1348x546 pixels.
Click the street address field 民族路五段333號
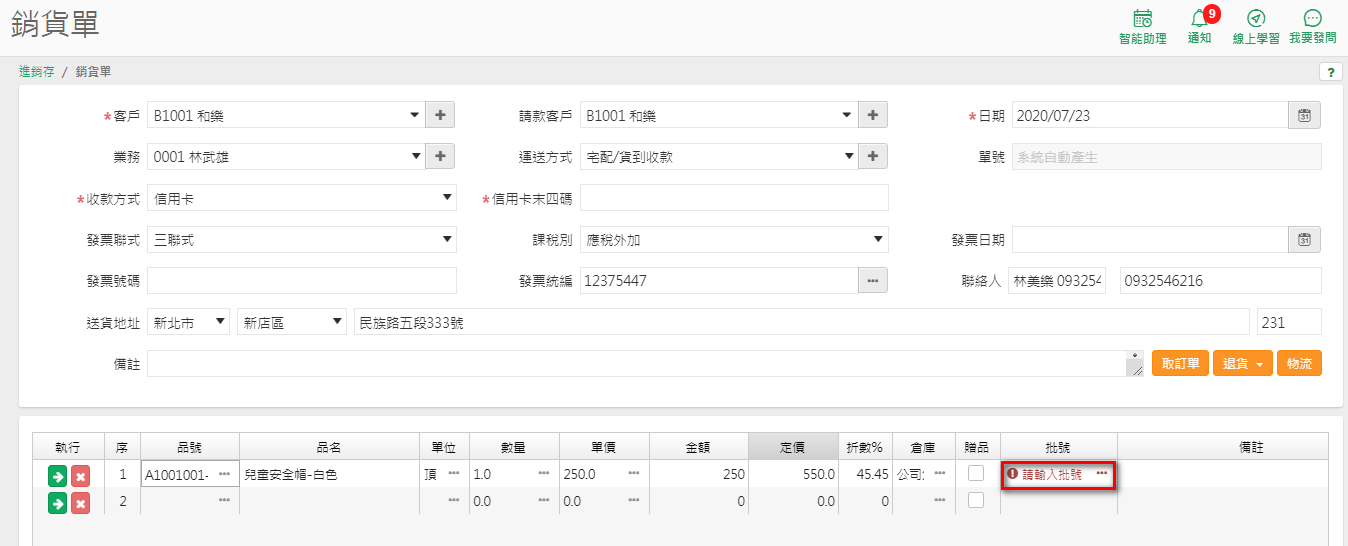tap(802, 322)
